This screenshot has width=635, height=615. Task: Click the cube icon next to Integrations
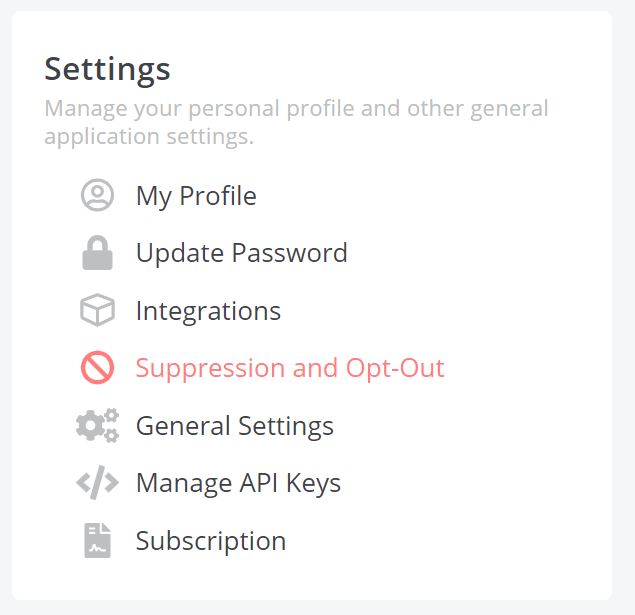pos(97,310)
